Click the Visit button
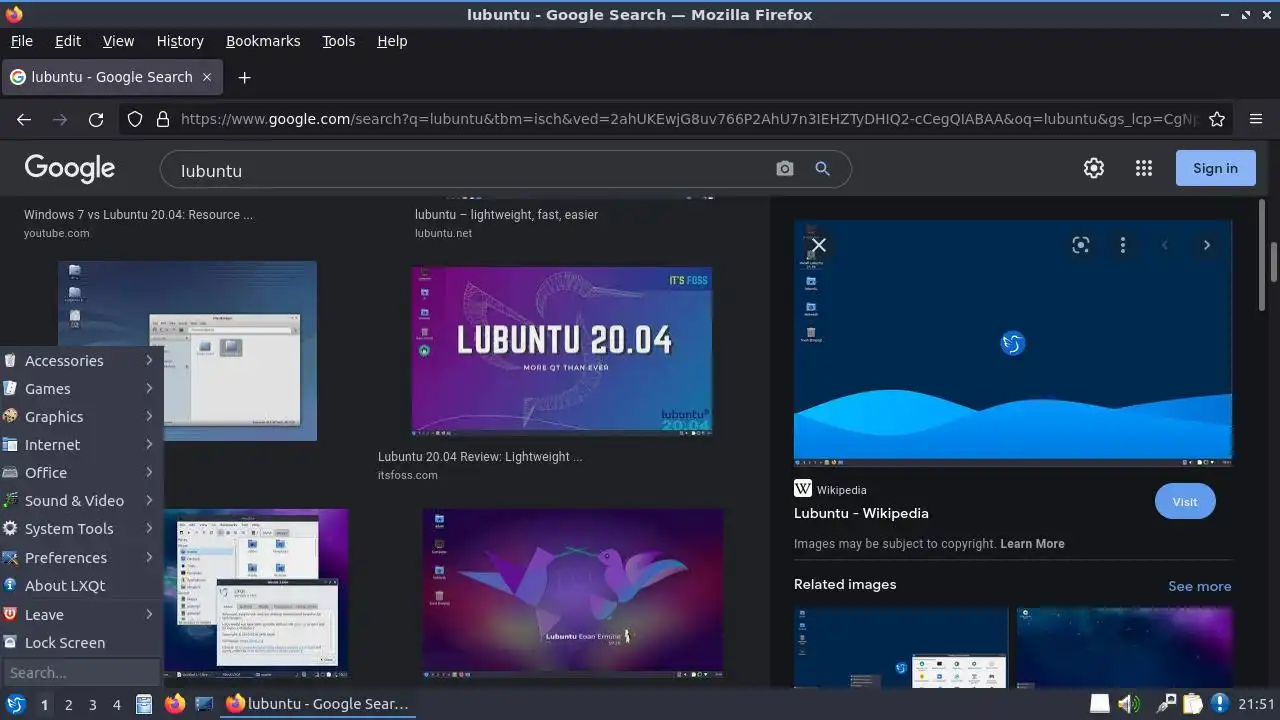The image size is (1280, 720). [1185, 501]
